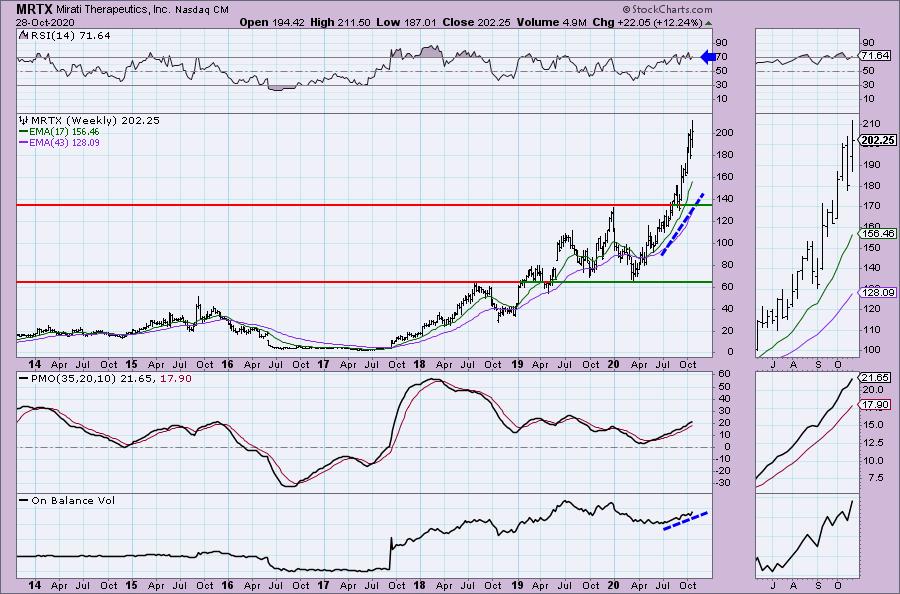Click the On Balance Vol indicator label
Viewport: 900px width, 594px height.
(73, 500)
